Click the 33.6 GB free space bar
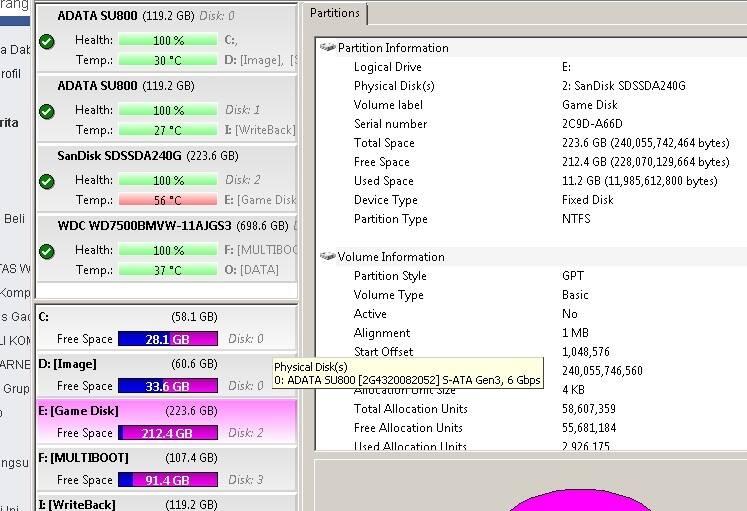This screenshot has height=511, width=747. (168, 386)
